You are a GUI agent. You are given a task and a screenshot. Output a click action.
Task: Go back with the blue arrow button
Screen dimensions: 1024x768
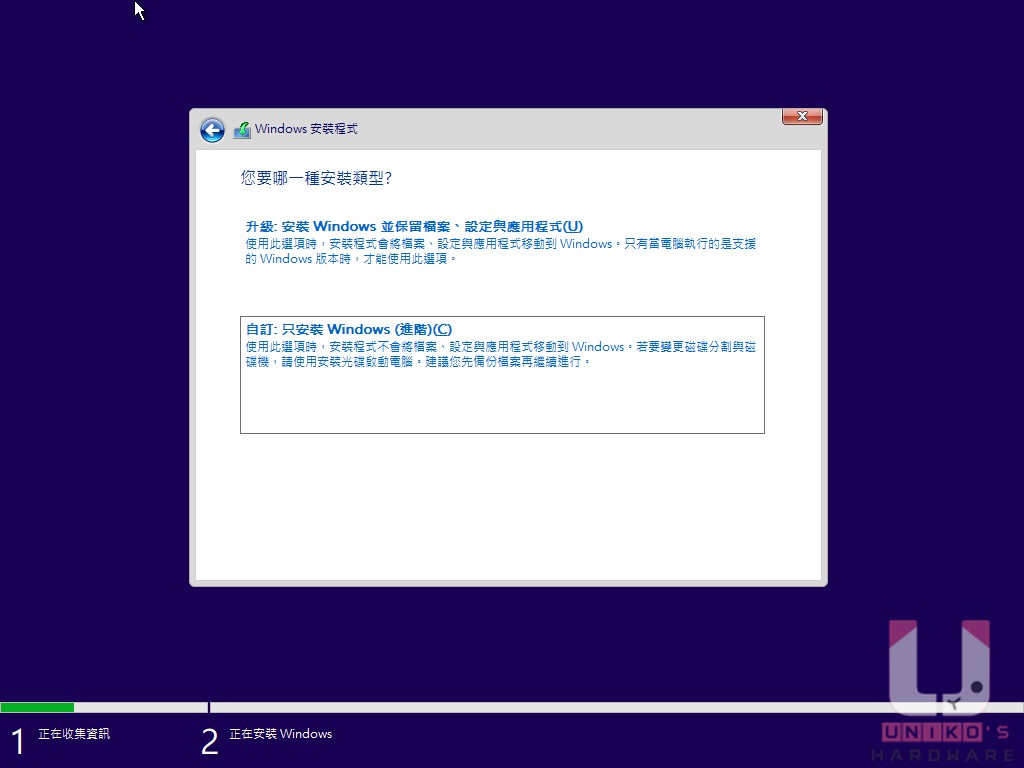(212, 130)
